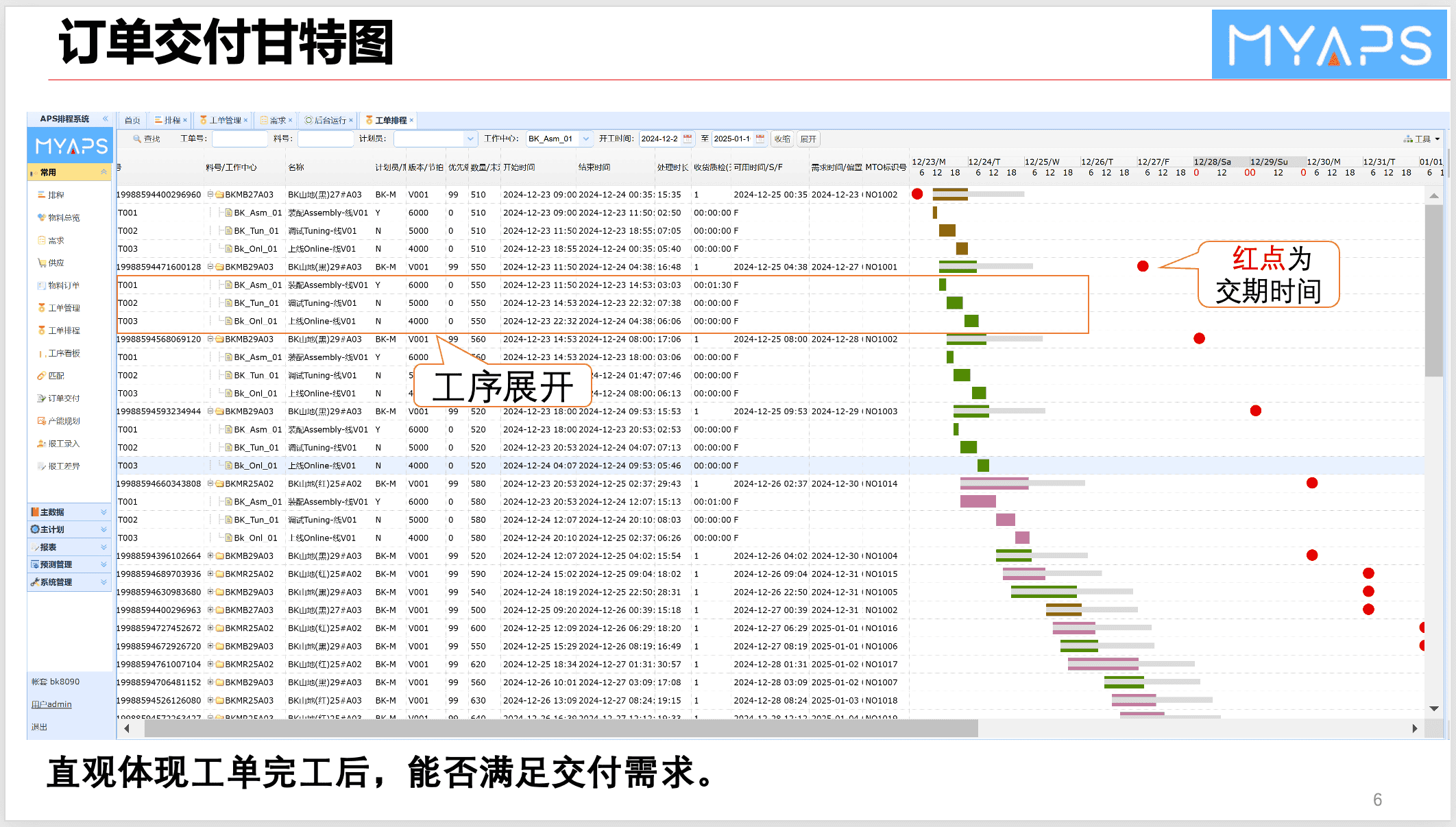Open the 工作中心 BK_Asm_01 dropdown
Screen dimensions: 1456x827
coord(585,139)
